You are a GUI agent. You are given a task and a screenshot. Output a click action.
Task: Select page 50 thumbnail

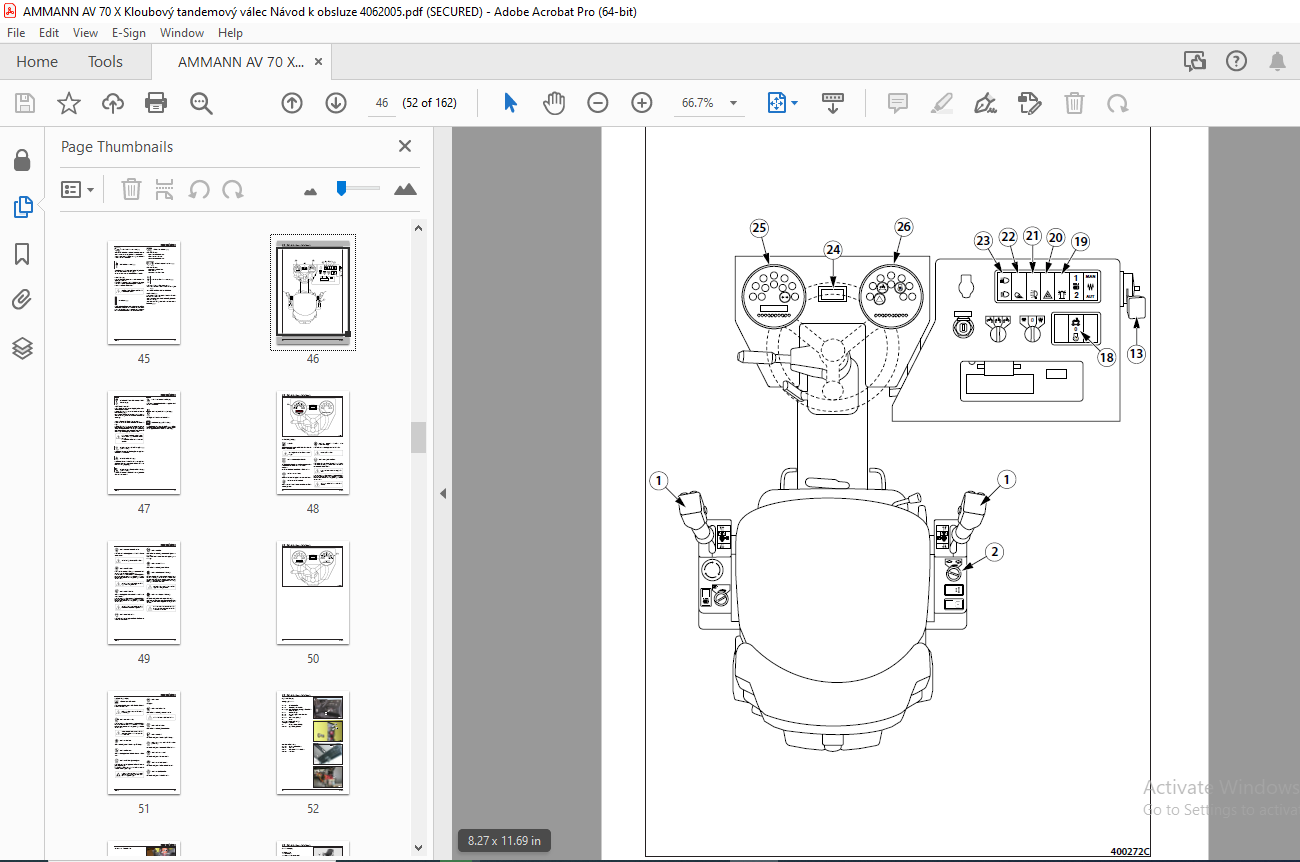click(x=313, y=593)
